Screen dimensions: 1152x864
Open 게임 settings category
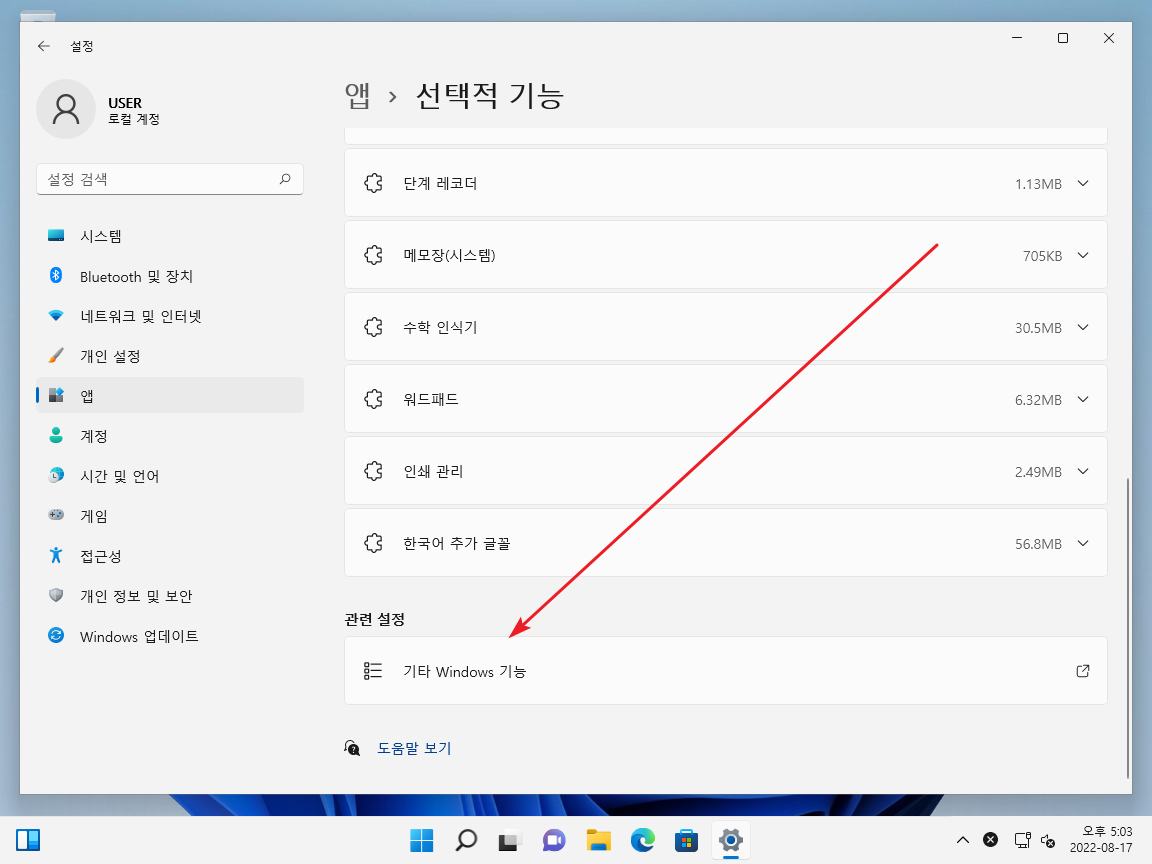tap(170, 516)
